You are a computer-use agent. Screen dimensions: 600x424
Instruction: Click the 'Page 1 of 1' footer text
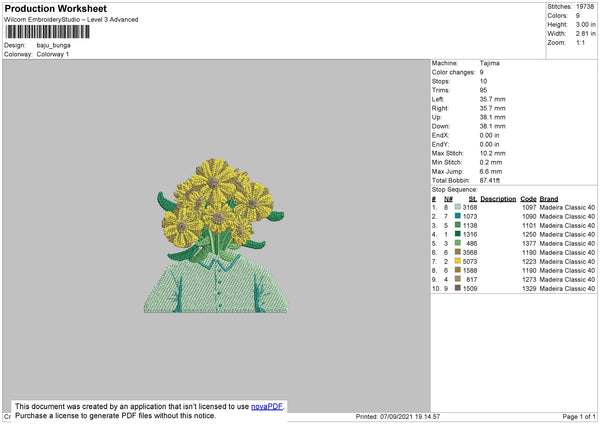(x=579, y=416)
